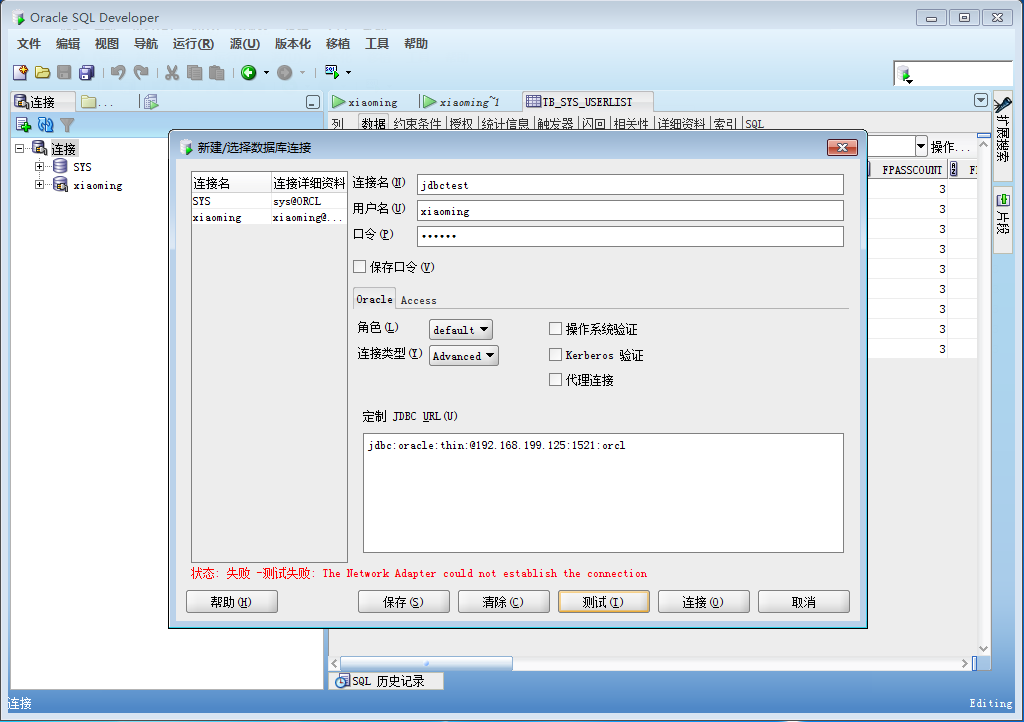Expand the xiaoming connection tree node
This screenshot has width=1024, height=722.
point(39,185)
